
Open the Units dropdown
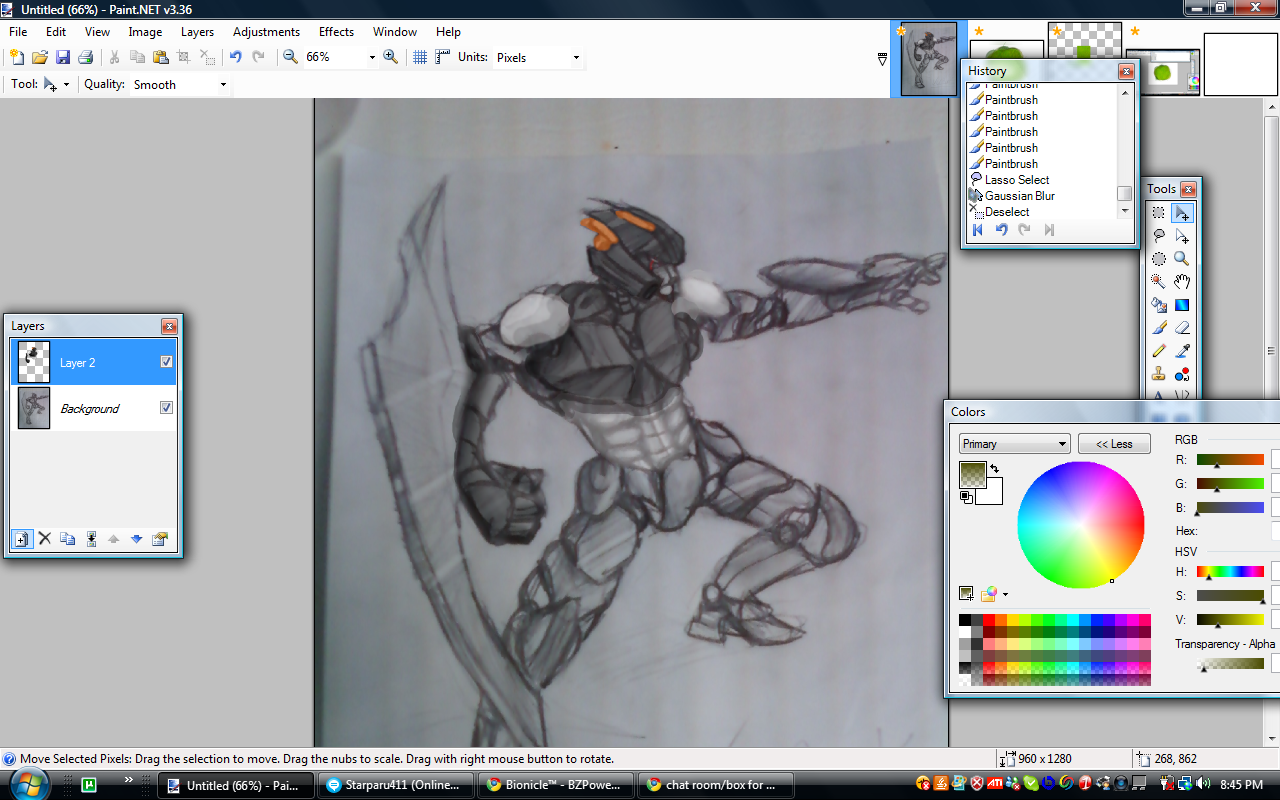tap(537, 57)
